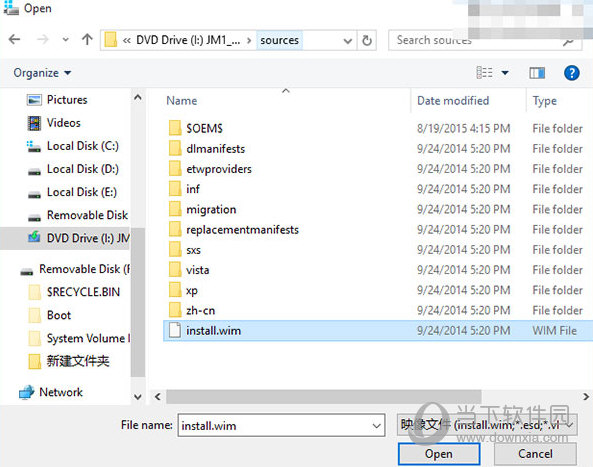Open the view options dropdown arrow

505,73
